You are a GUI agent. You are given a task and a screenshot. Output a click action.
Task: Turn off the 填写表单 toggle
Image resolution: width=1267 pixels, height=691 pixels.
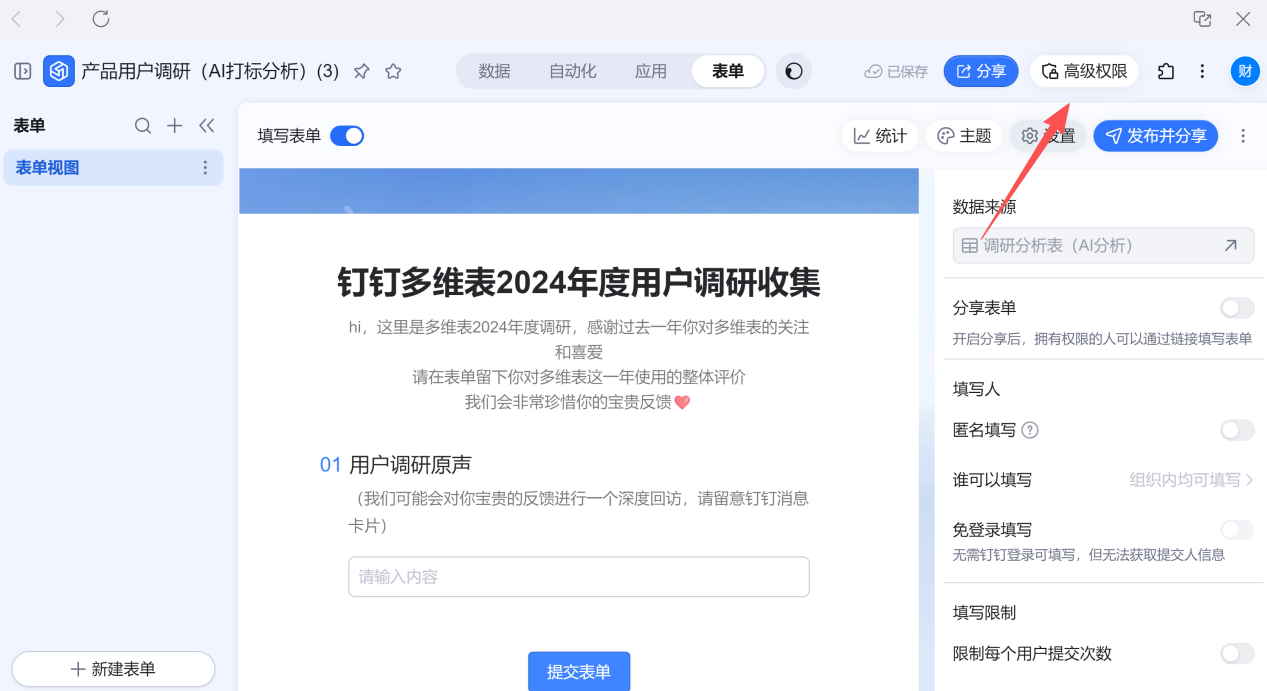click(x=347, y=136)
